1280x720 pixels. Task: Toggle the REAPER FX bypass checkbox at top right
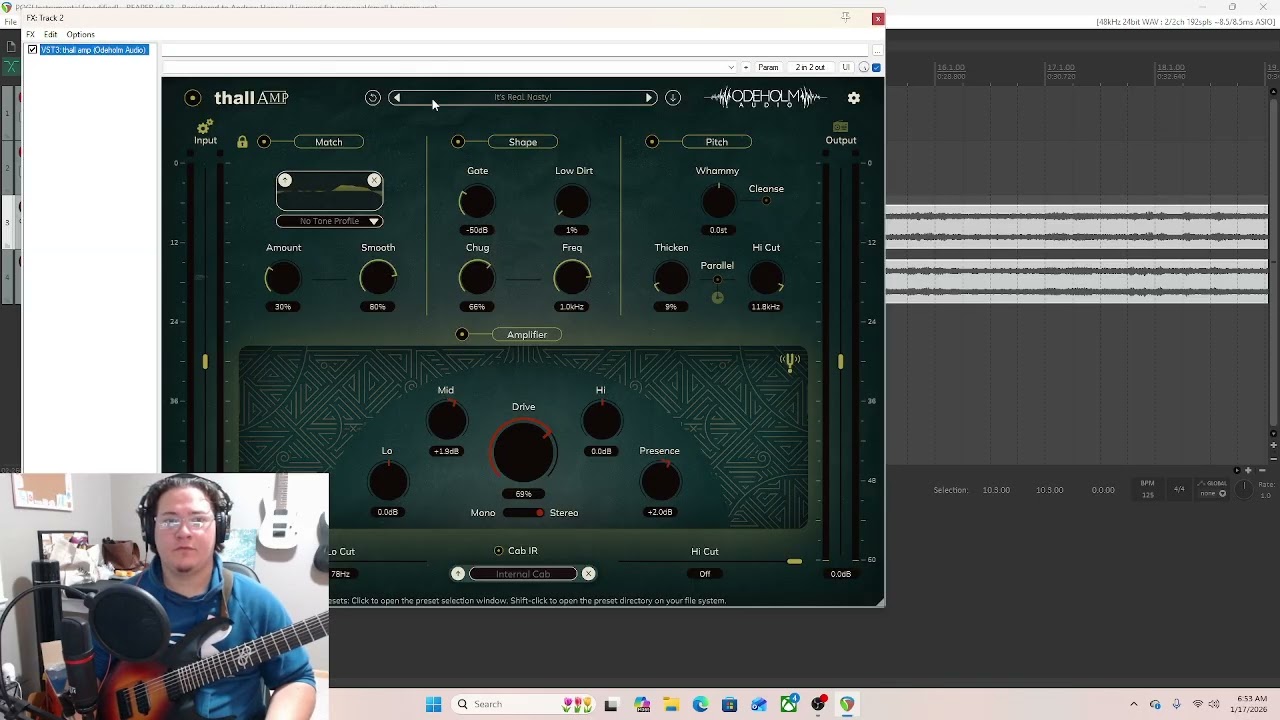[877, 68]
